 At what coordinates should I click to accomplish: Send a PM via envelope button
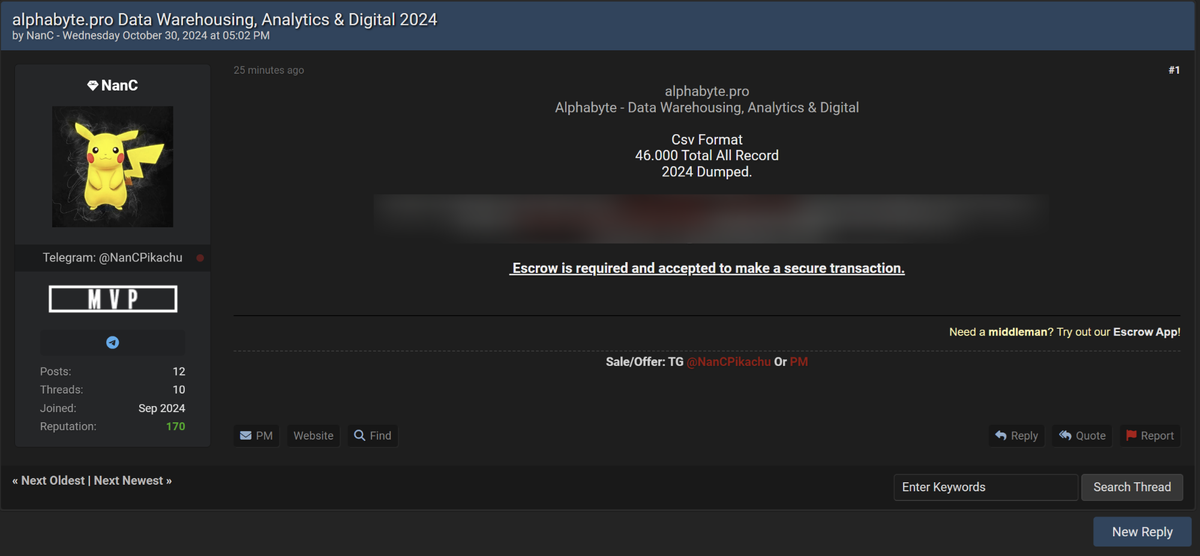[256, 436]
